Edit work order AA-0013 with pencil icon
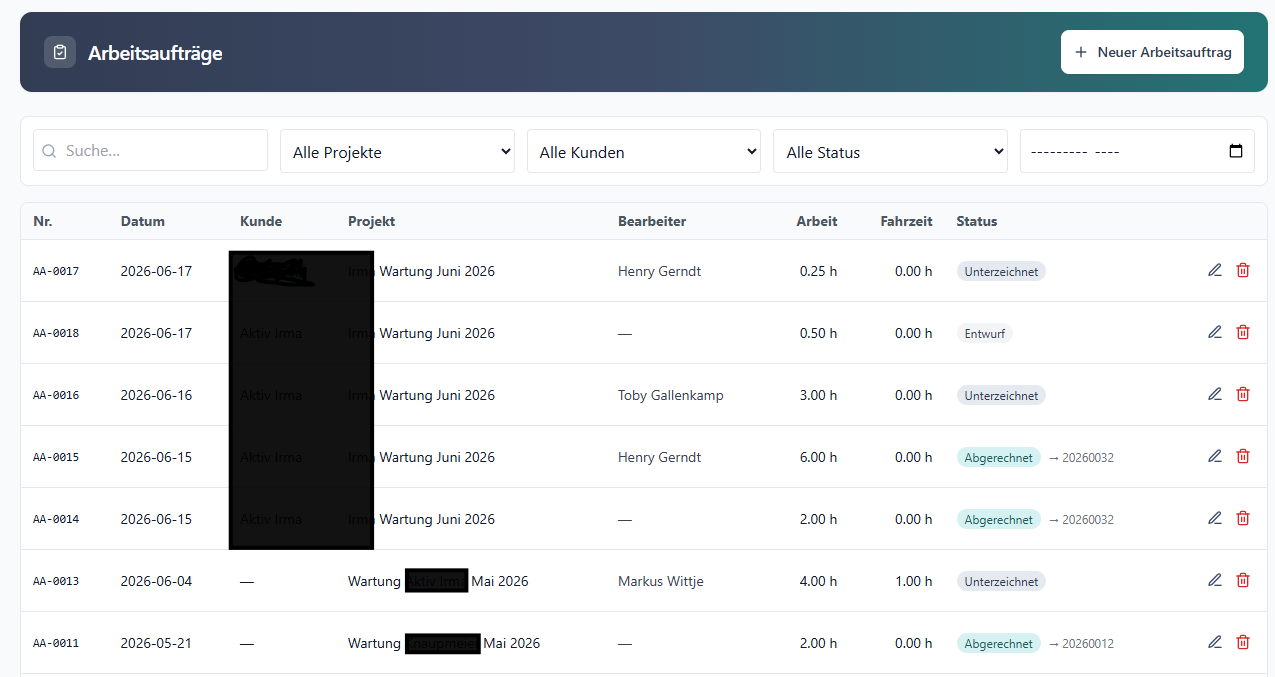1275x677 pixels. pyautogui.click(x=1215, y=580)
